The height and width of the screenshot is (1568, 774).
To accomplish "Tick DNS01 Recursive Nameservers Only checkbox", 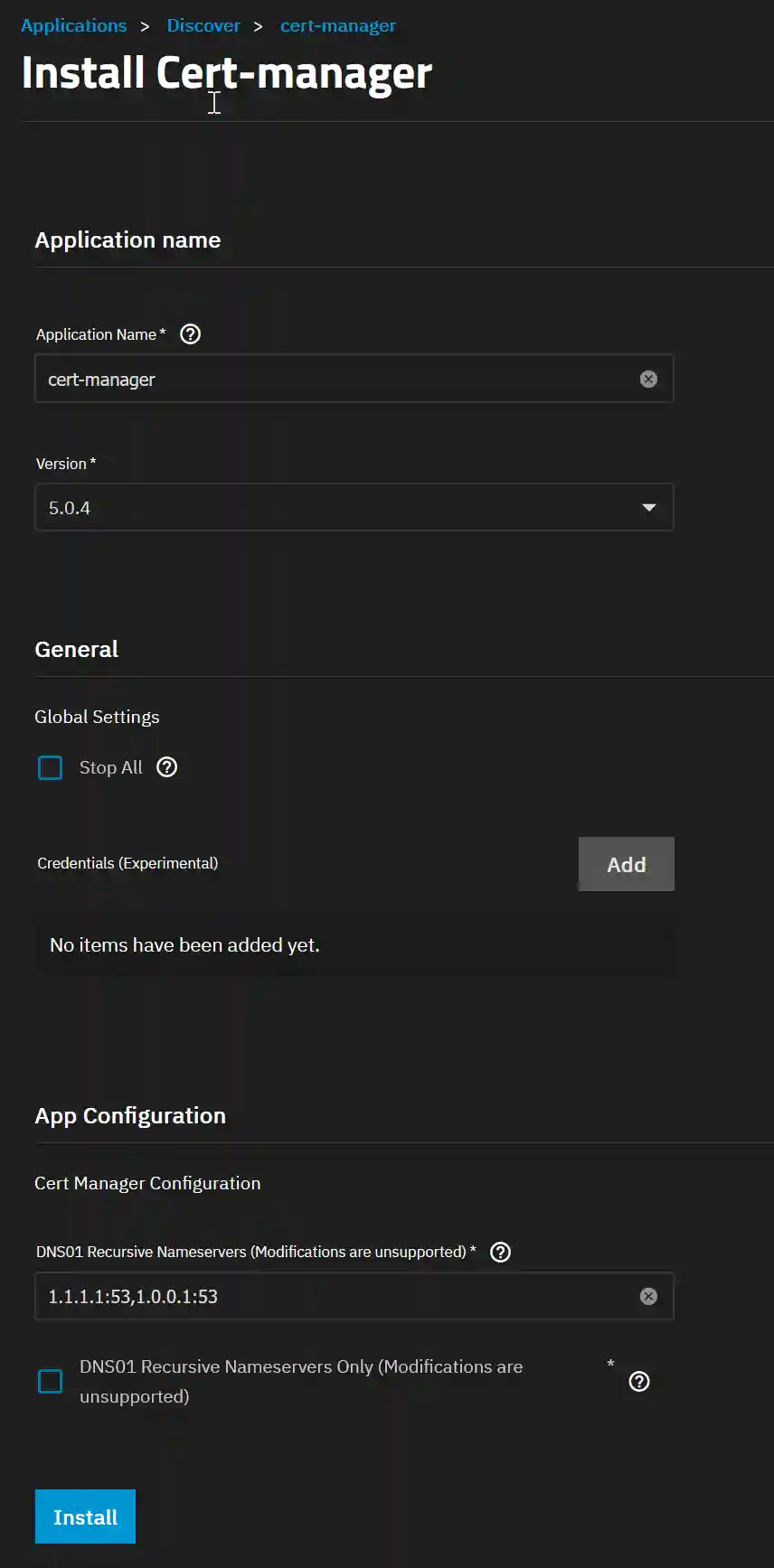I will (x=51, y=1381).
